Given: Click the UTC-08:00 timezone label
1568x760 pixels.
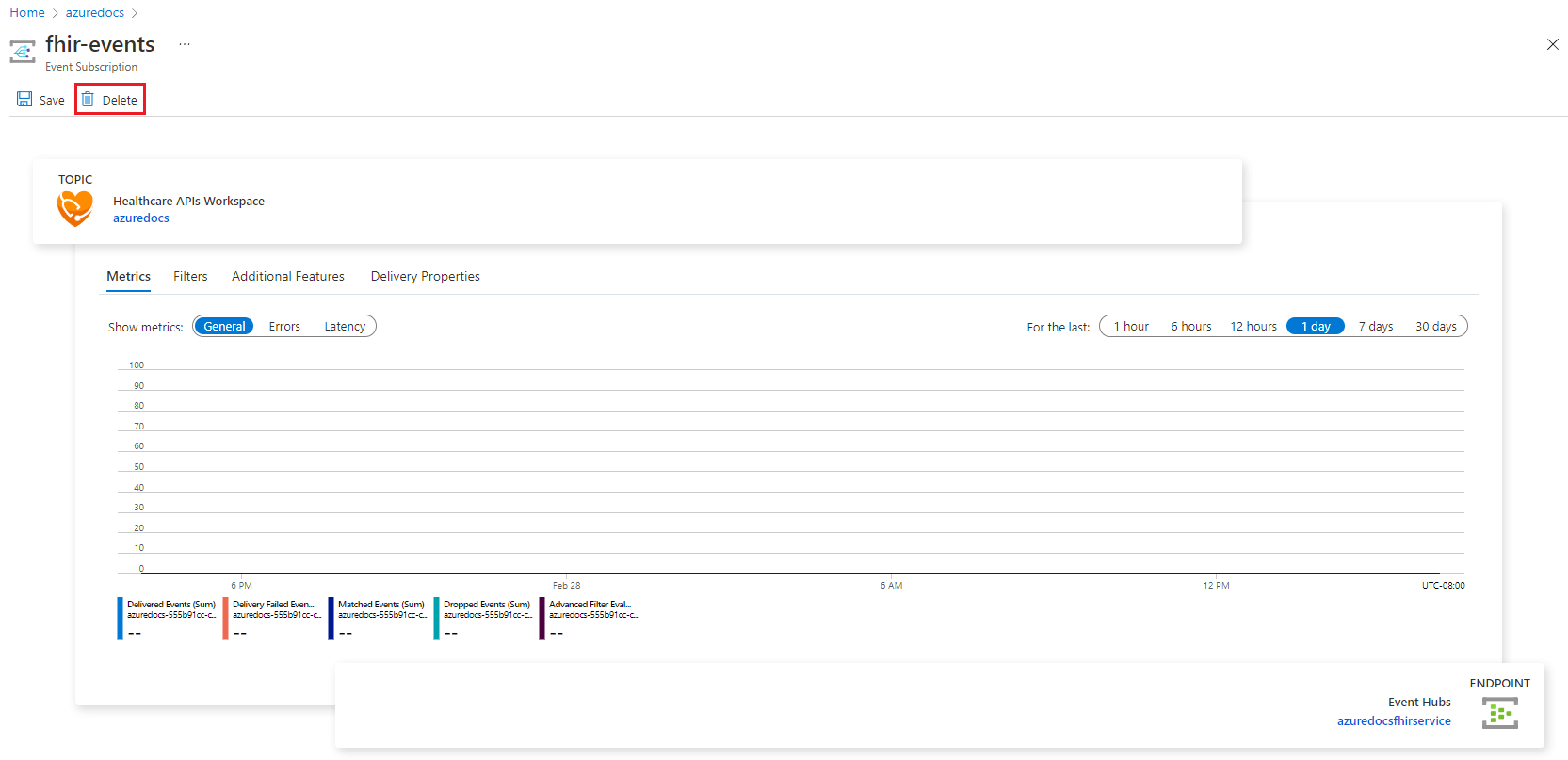Looking at the screenshot, I should click(x=1443, y=585).
